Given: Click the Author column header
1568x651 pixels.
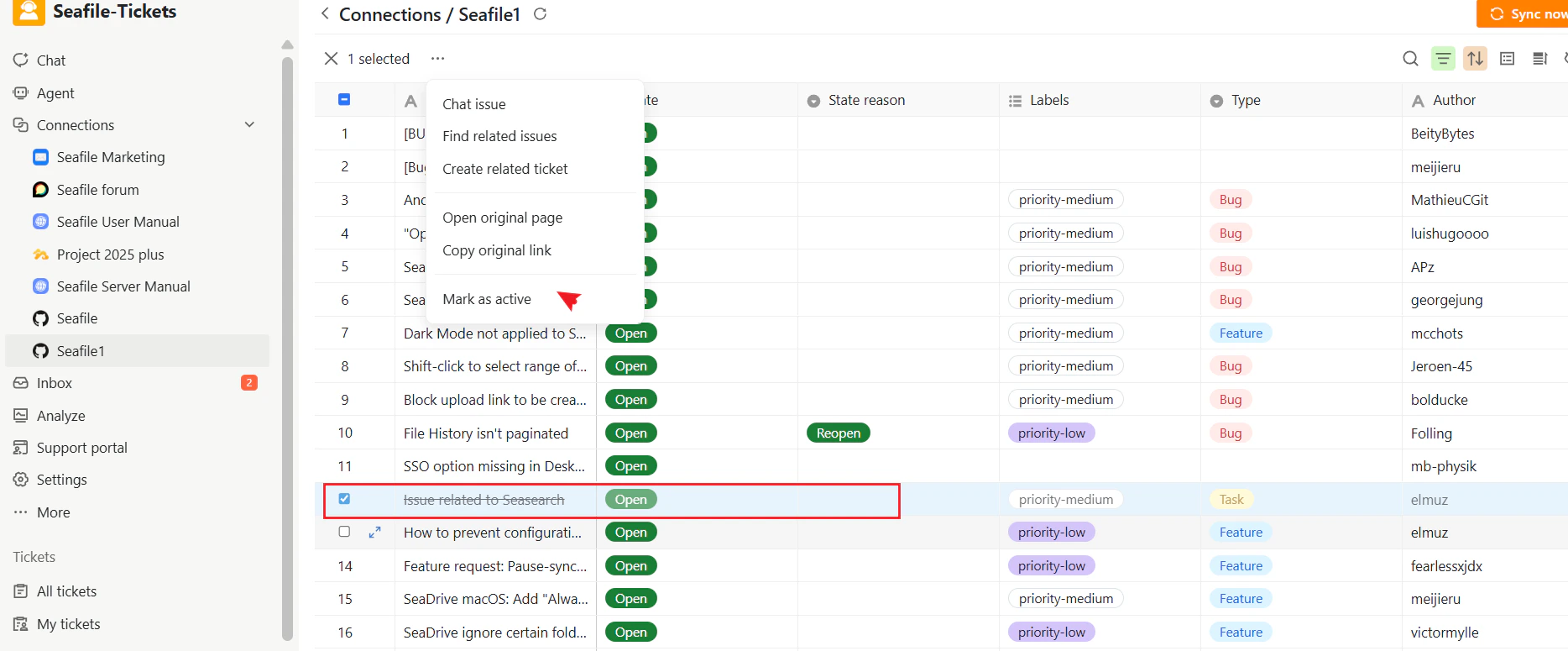Looking at the screenshot, I should point(1484,100).
